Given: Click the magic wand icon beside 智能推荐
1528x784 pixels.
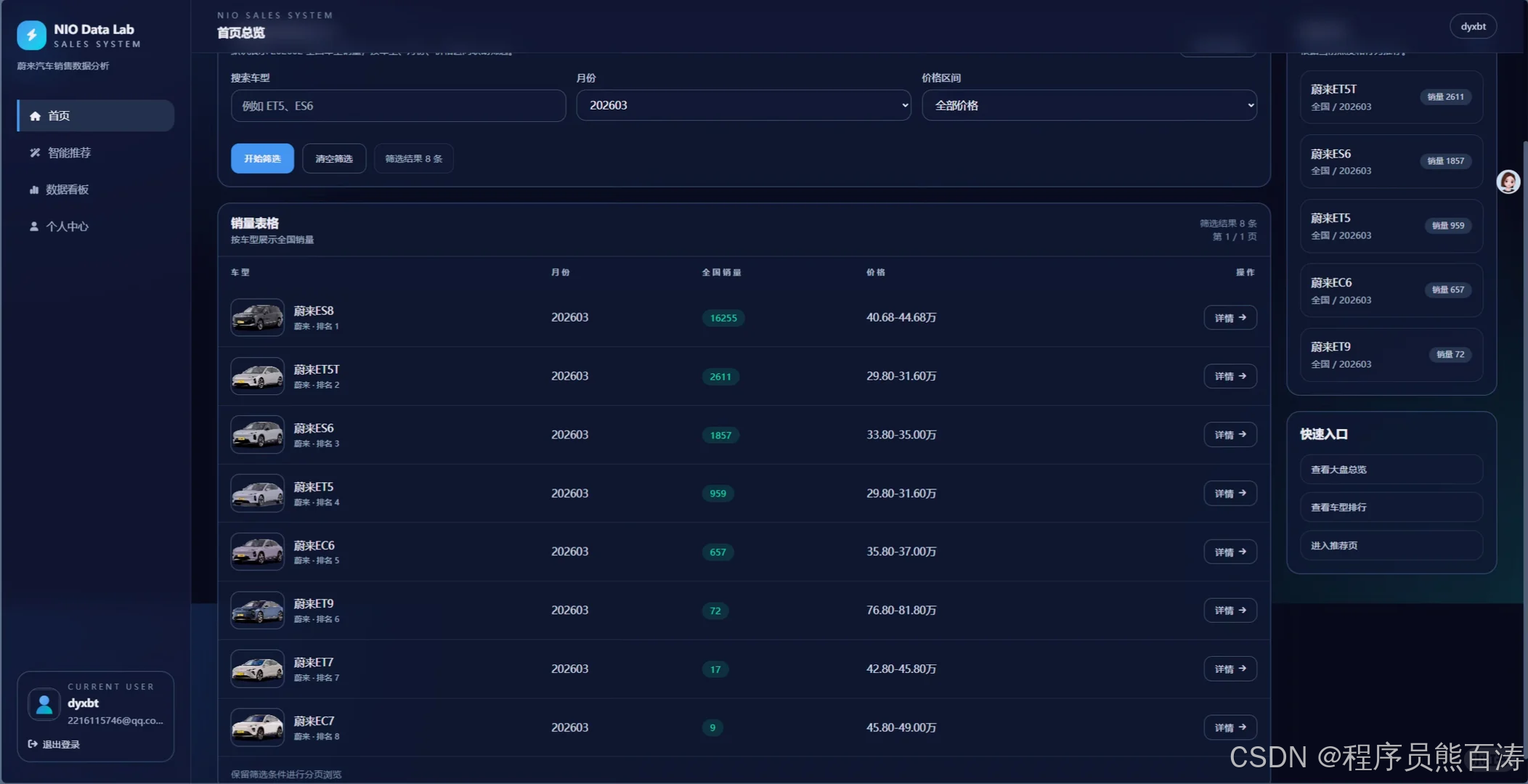Looking at the screenshot, I should [x=35, y=153].
